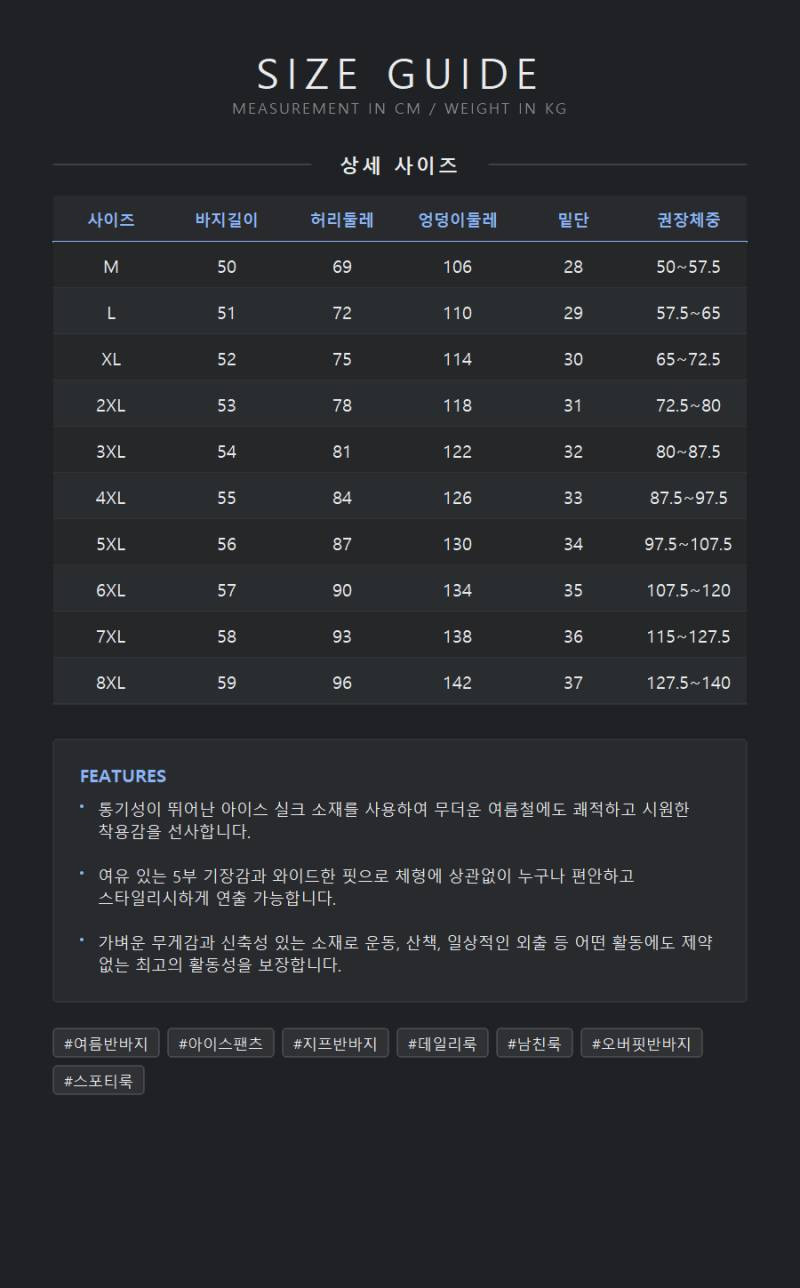Screen dimensions: 800x1288
Task: Open the #지프반바지 tag
Action: pos(335,1043)
